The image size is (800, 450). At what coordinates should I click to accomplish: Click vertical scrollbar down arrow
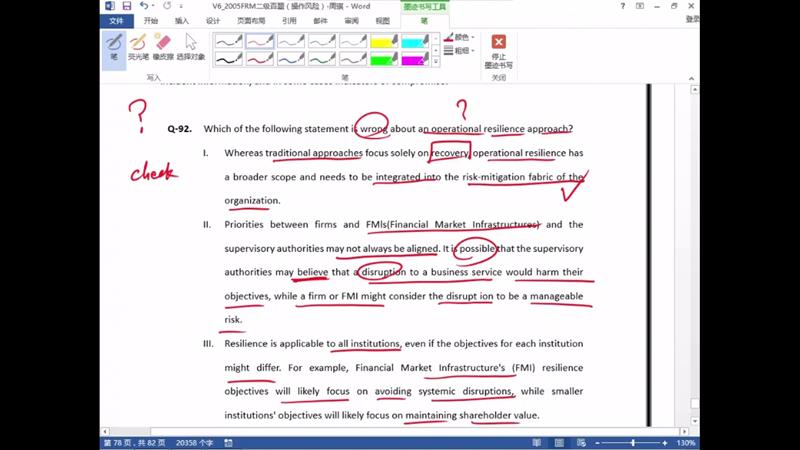click(x=694, y=421)
